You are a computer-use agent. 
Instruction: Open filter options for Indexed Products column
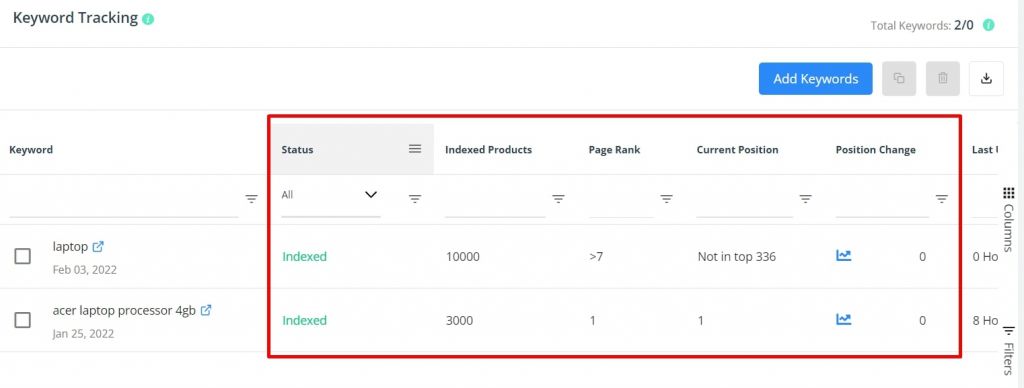click(558, 199)
